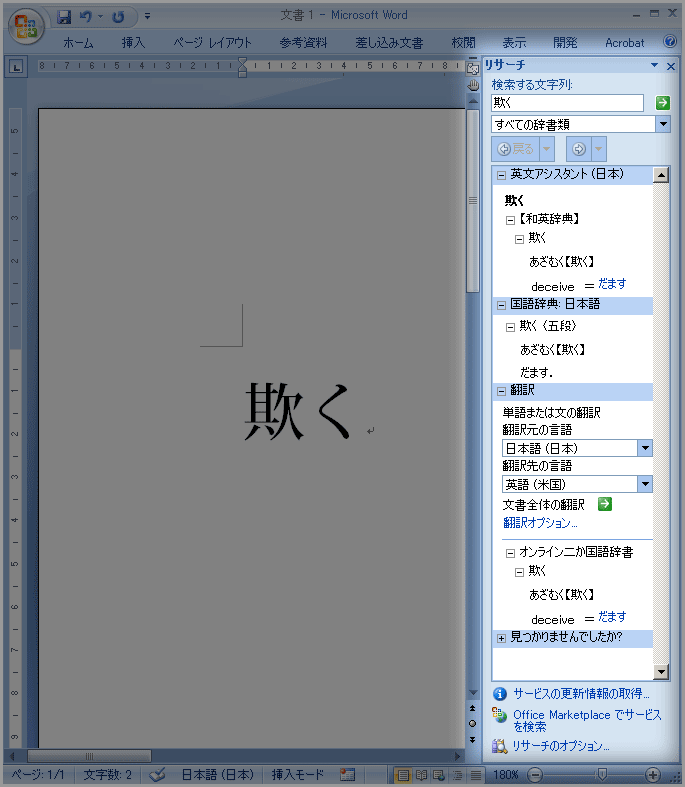
Task: Go to next page with double-down arrow
Action: click(472, 739)
